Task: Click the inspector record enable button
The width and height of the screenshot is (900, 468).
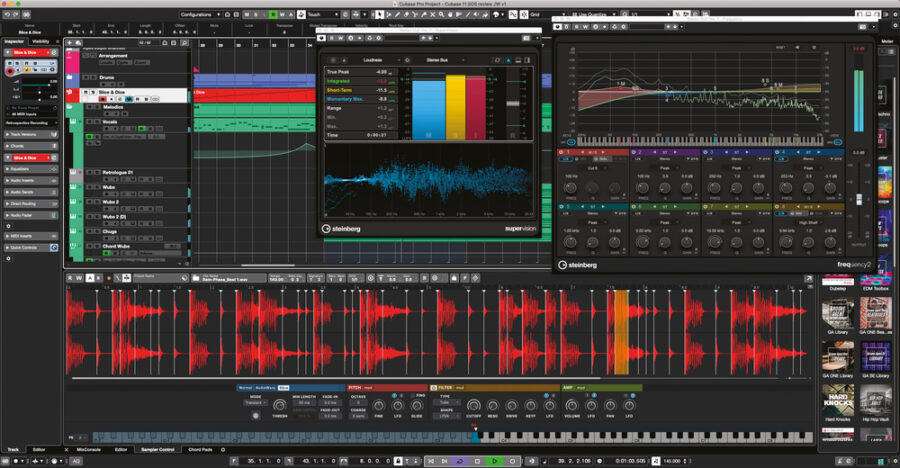Action: pyautogui.click(x=10, y=71)
